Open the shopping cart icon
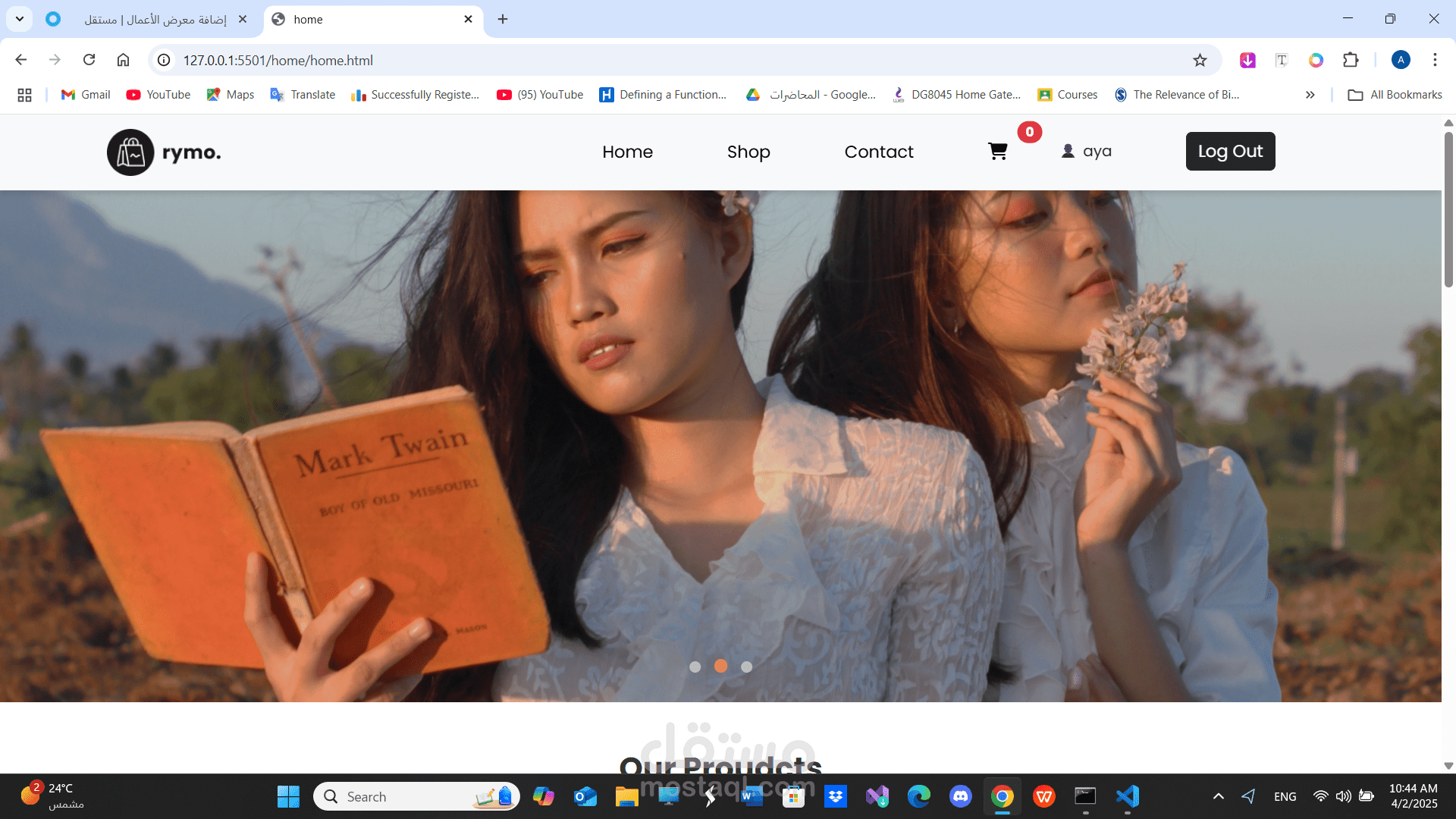The height and width of the screenshot is (819, 1456). [997, 152]
